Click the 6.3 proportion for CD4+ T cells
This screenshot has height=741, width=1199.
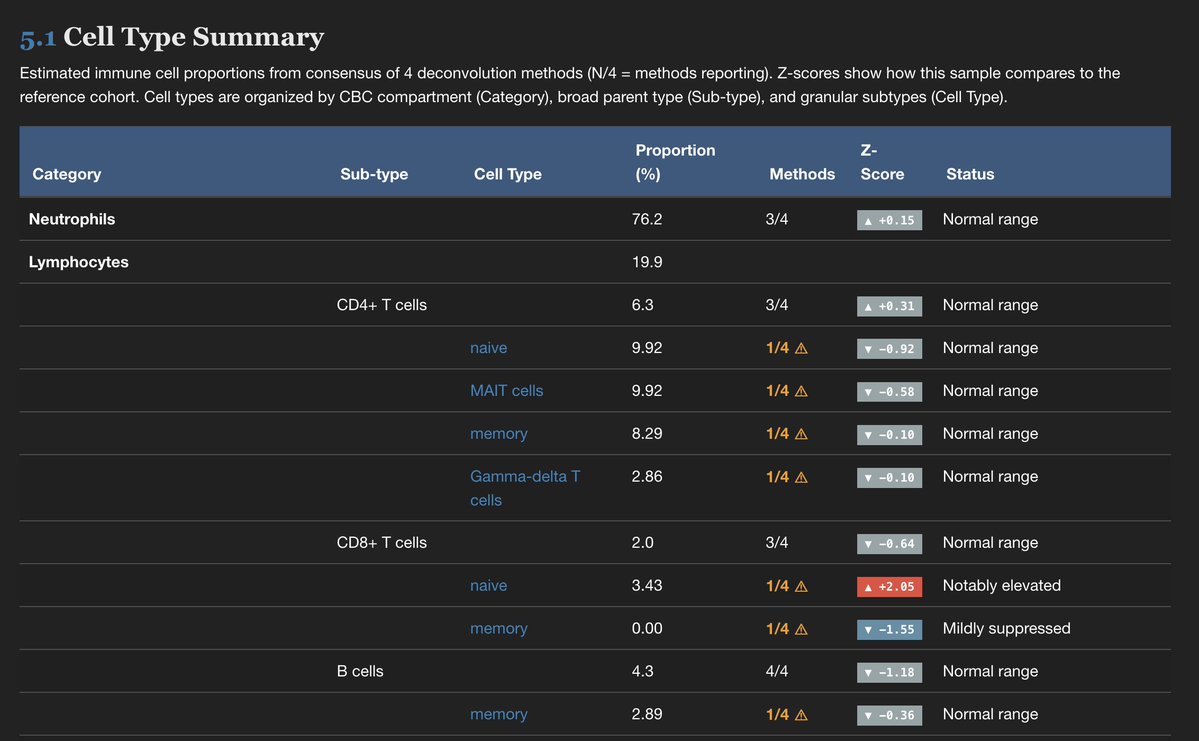coord(642,305)
